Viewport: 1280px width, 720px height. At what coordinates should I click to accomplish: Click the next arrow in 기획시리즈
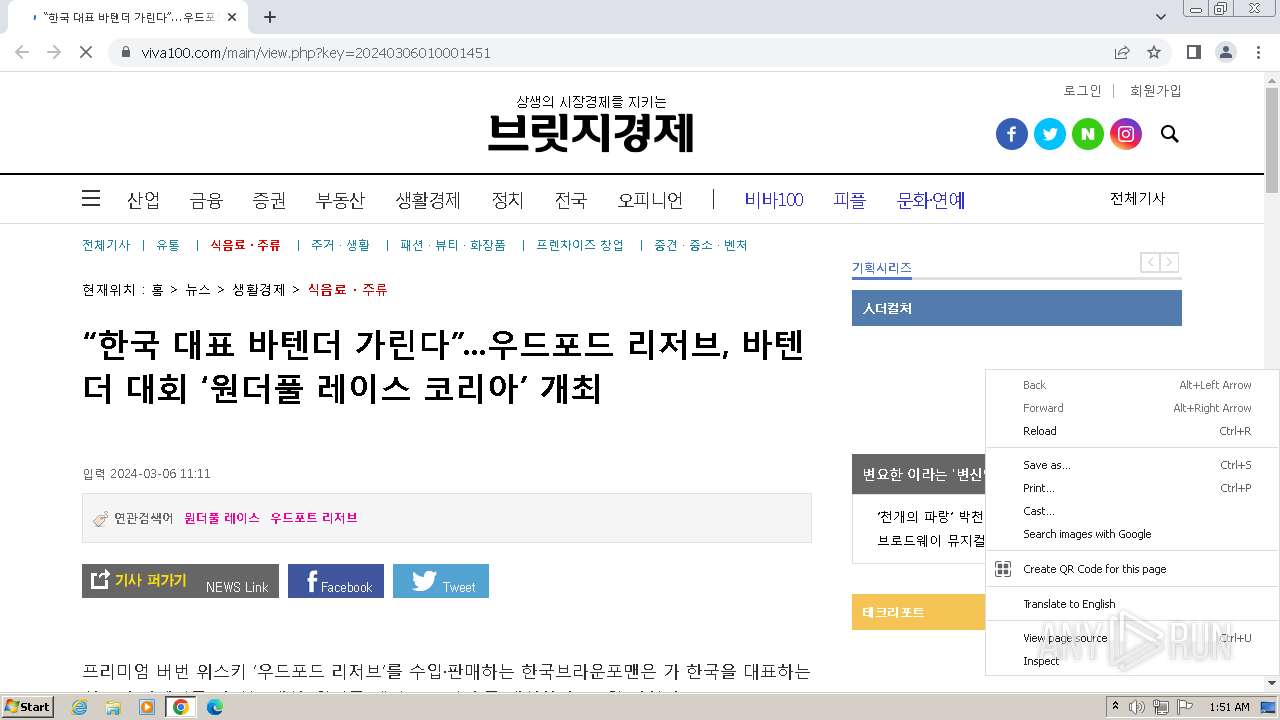tap(1169, 262)
